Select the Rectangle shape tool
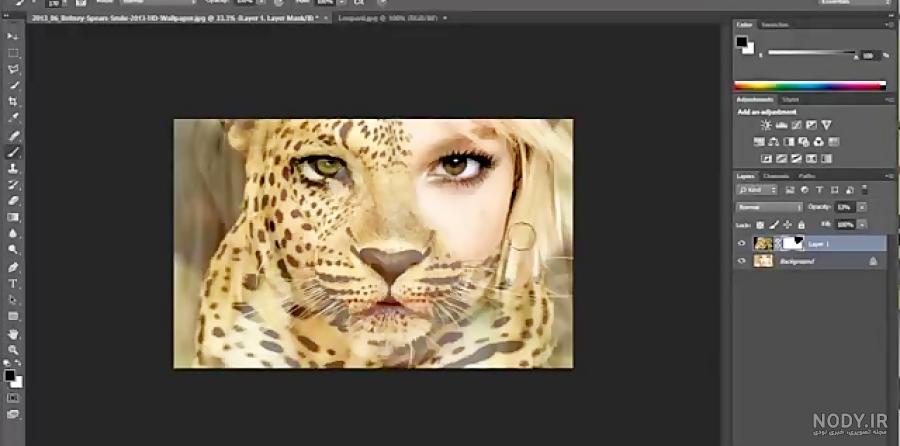 [x=13, y=316]
